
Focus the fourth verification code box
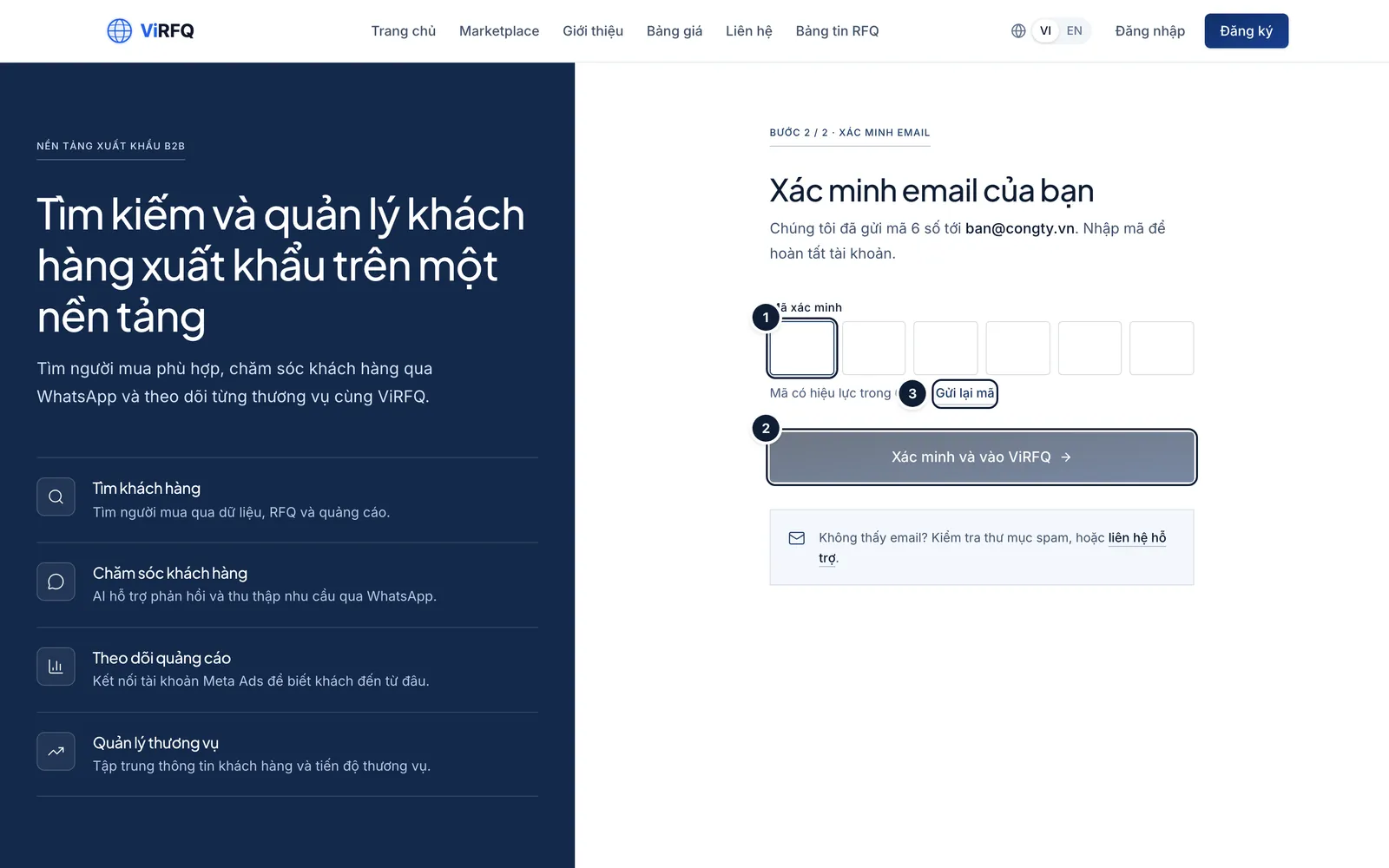[1018, 348]
